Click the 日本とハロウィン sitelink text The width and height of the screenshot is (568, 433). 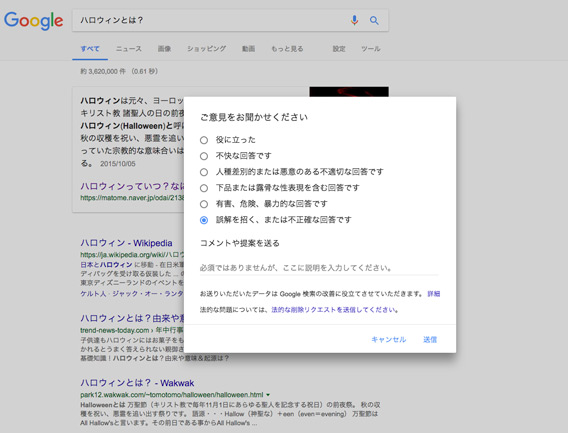pyautogui.click(x=106, y=265)
